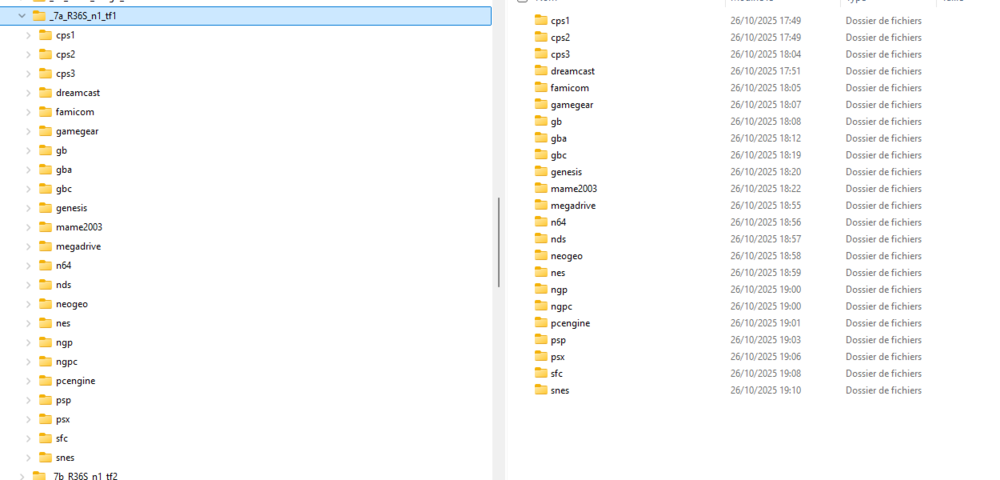This screenshot has height=480, width=1000.
Task: Click cps3 folder icon in tree
Action: coord(45,73)
